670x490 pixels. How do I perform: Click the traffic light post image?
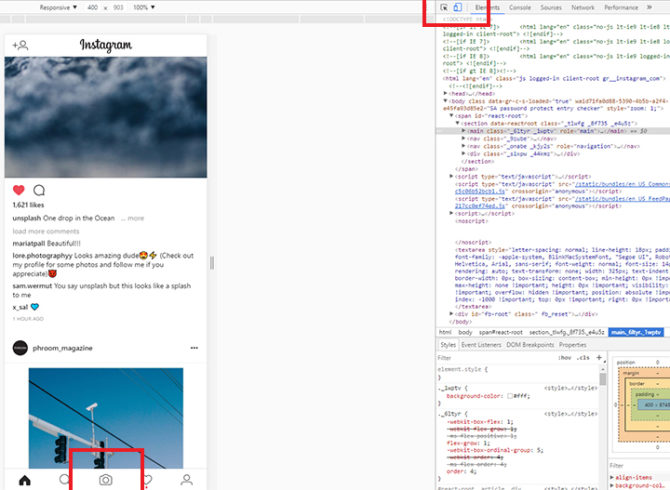[x=106, y=418]
